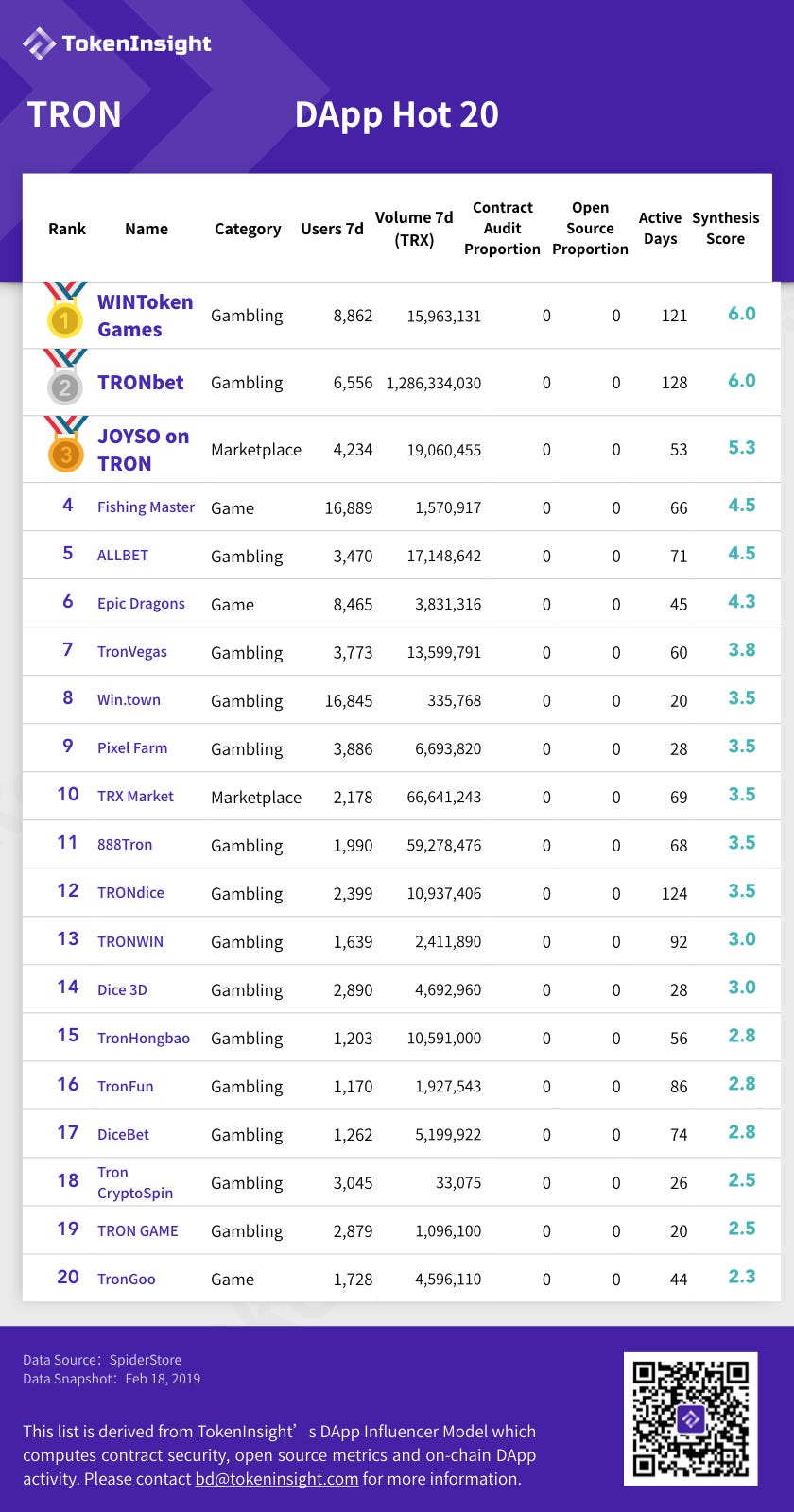Open the TronGoo listing
This screenshot has height=1512, width=794.
[126, 1279]
